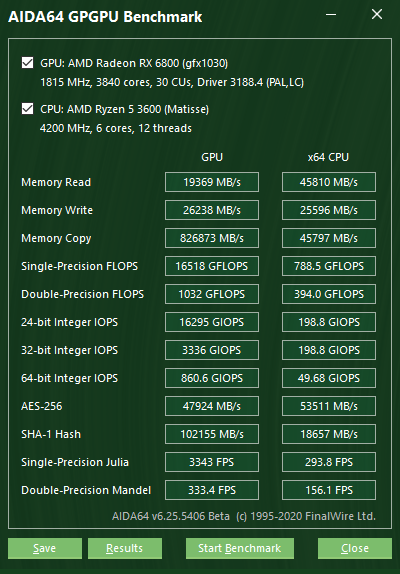The width and height of the screenshot is (400, 574).
Task: Click the GPU AES-256 47924 MB/s box
Action: click(212, 406)
